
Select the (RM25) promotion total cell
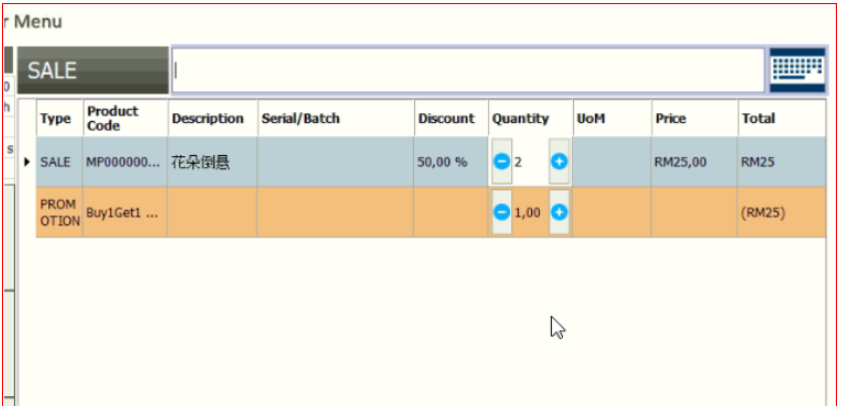click(781, 213)
